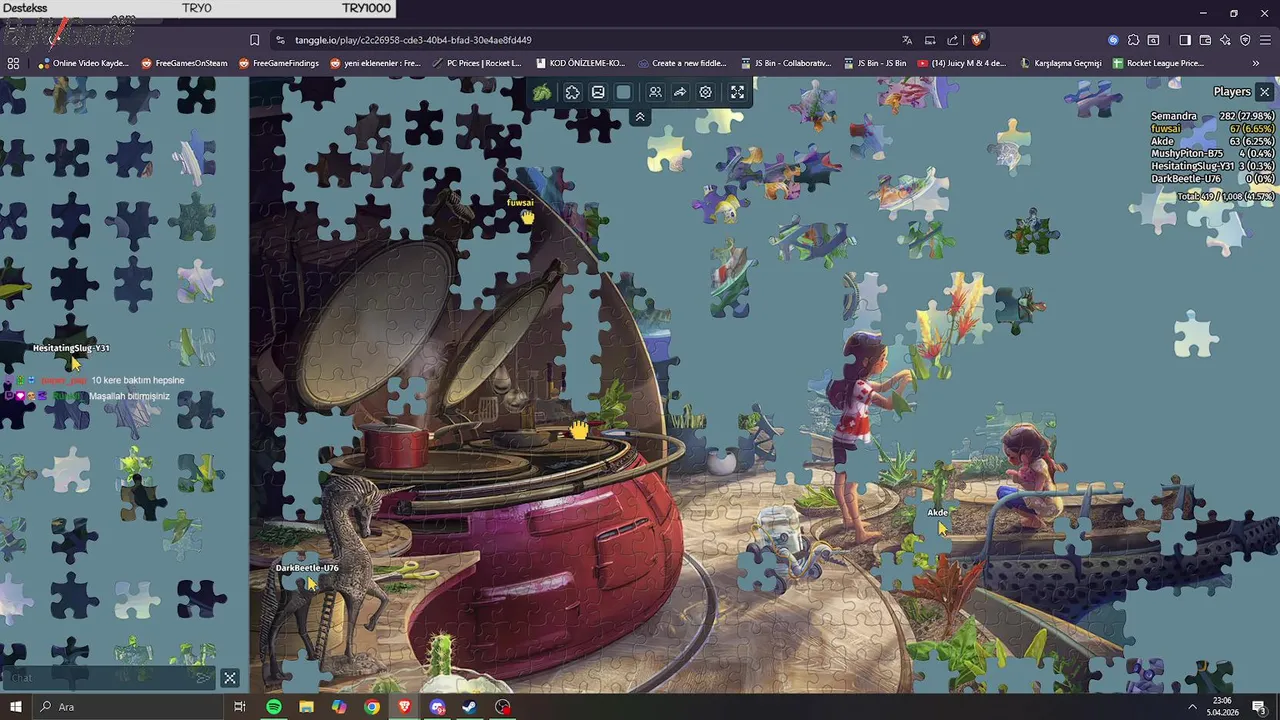Open the puzzle settings gear icon
The image size is (1280, 720).
tap(706, 92)
